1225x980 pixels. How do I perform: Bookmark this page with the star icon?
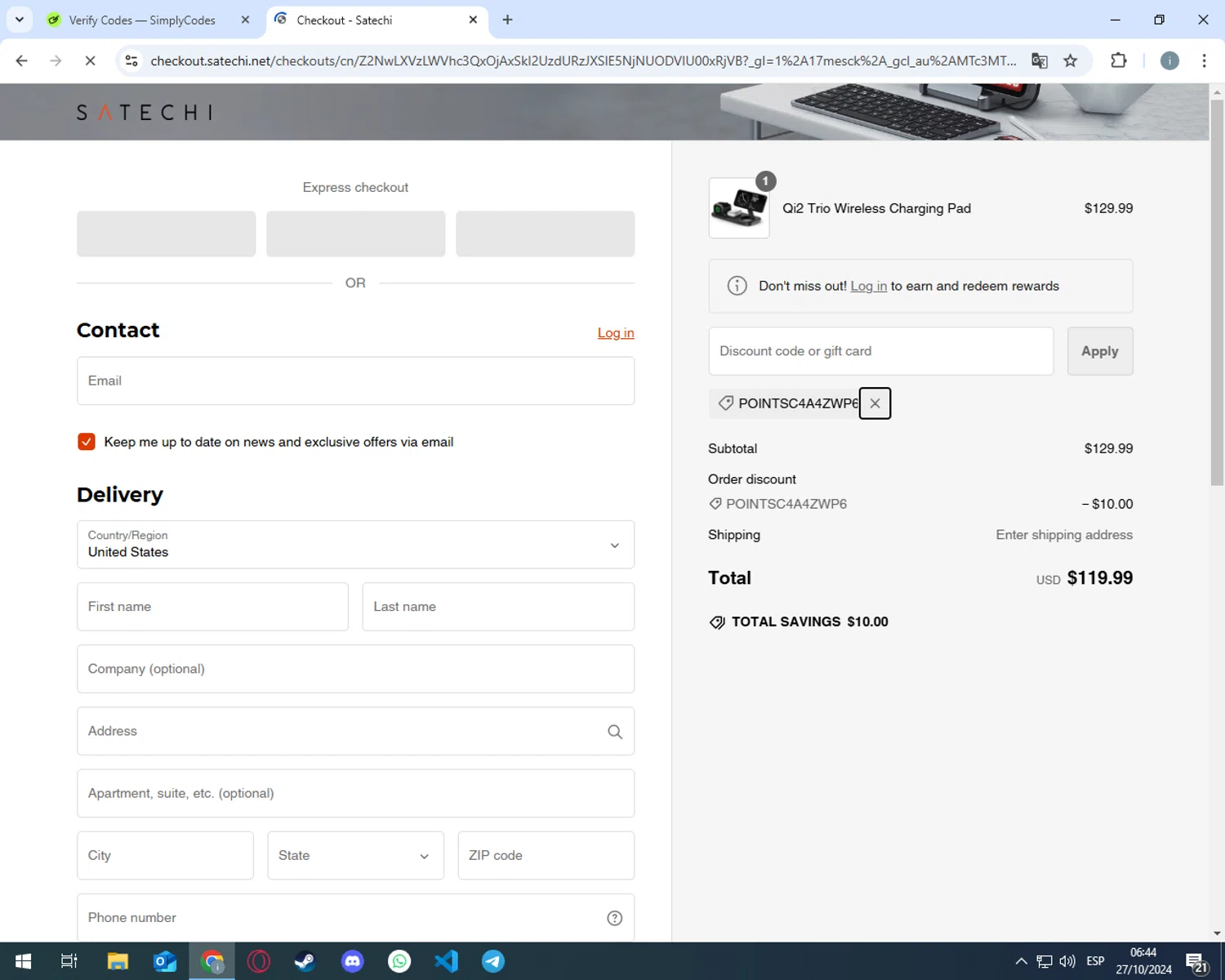tap(1071, 61)
